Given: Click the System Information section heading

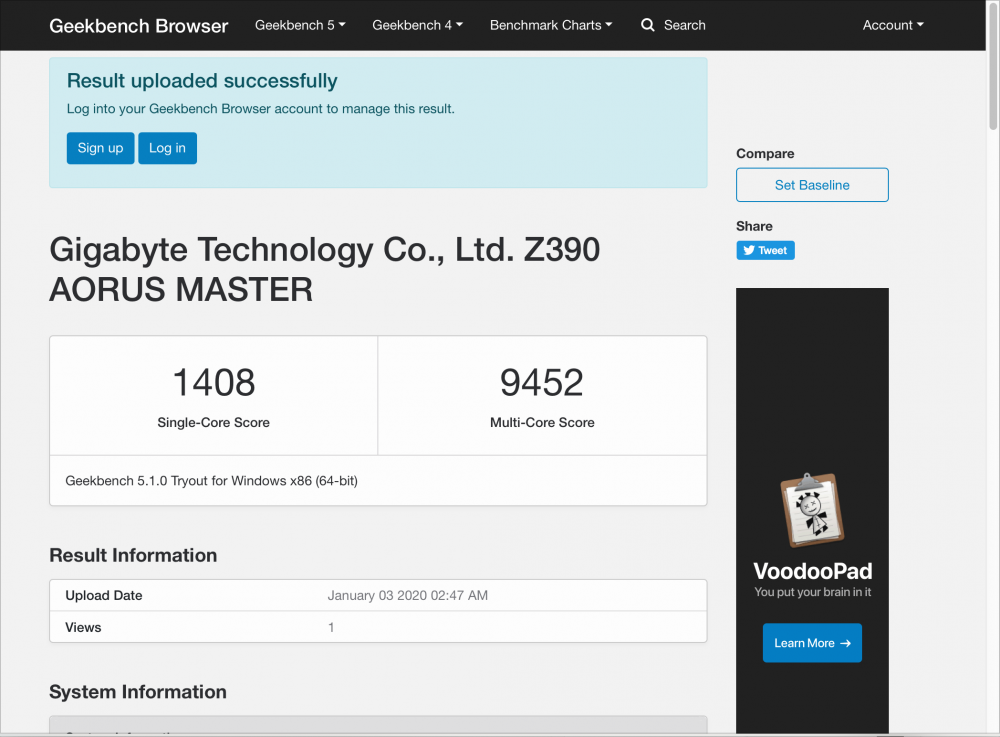Looking at the screenshot, I should coord(138,692).
